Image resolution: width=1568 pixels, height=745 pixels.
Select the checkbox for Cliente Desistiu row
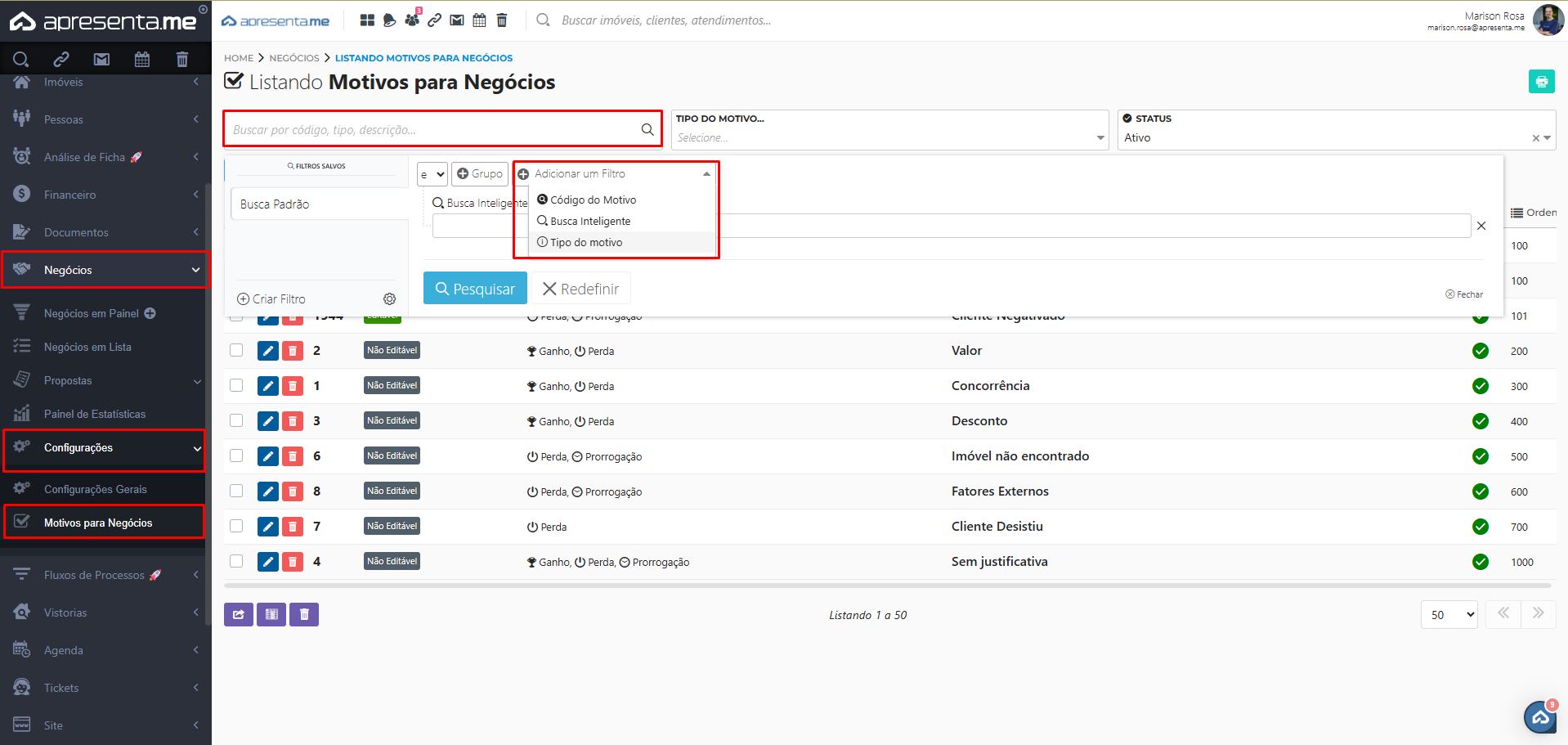(x=236, y=526)
